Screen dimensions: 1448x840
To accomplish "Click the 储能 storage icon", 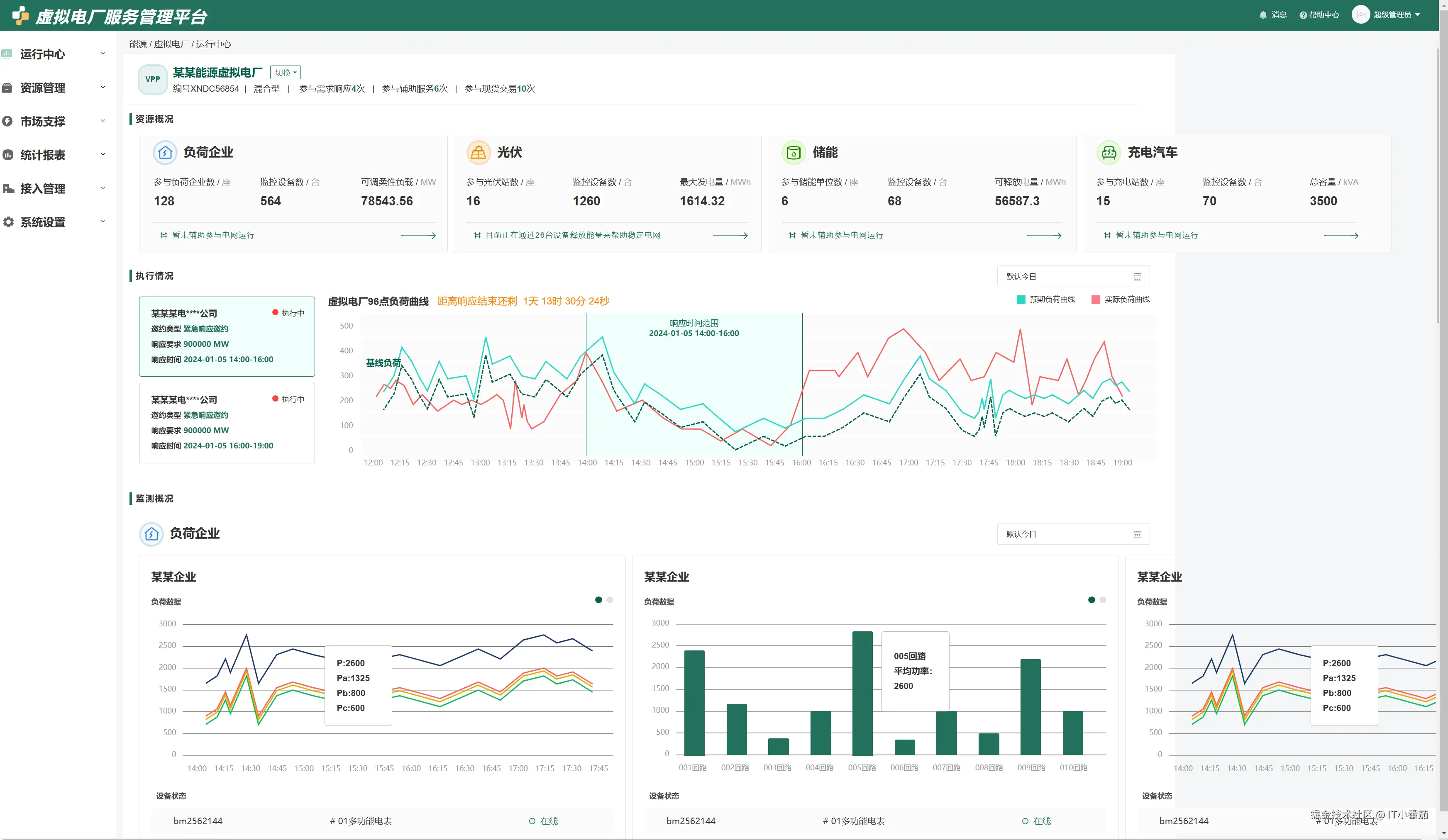I will point(793,153).
